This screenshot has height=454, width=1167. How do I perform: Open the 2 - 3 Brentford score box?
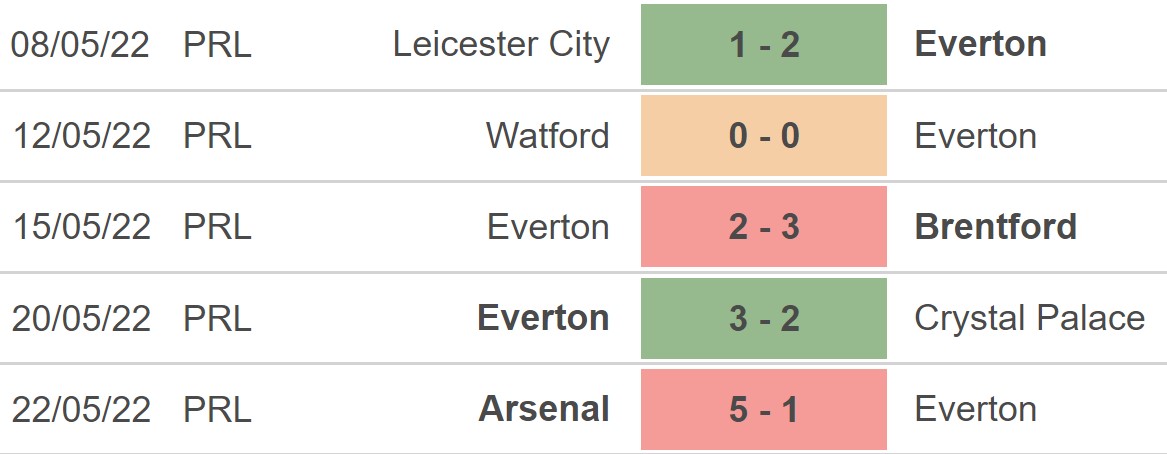763,227
